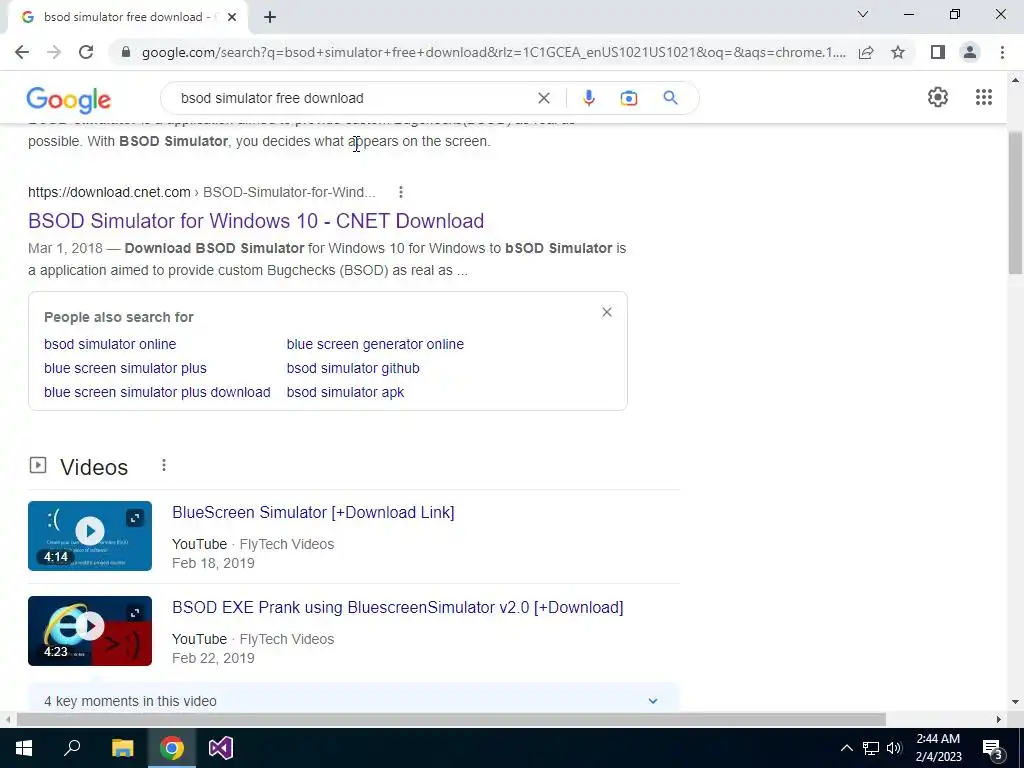Submit search with magnifying glass icon
The width and height of the screenshot is (1024, 768).
click(670, 98)
